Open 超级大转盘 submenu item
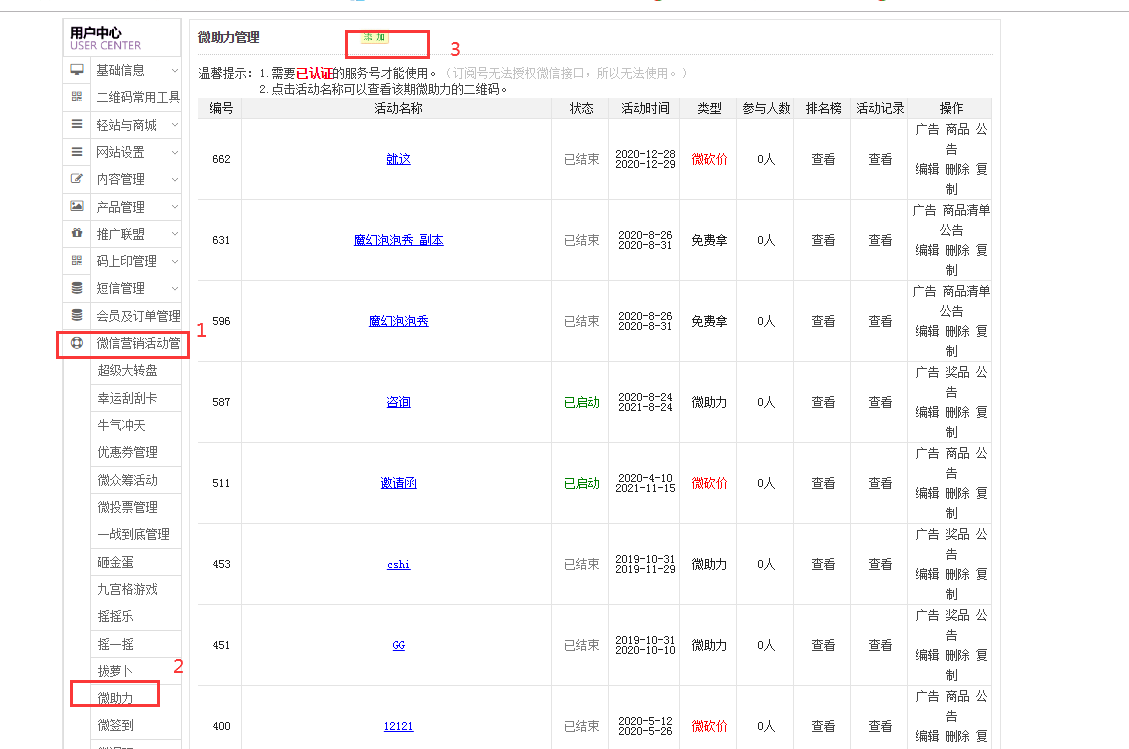Screen dimensions: 1129x749 pyautogui.click(x=127, y=371)
